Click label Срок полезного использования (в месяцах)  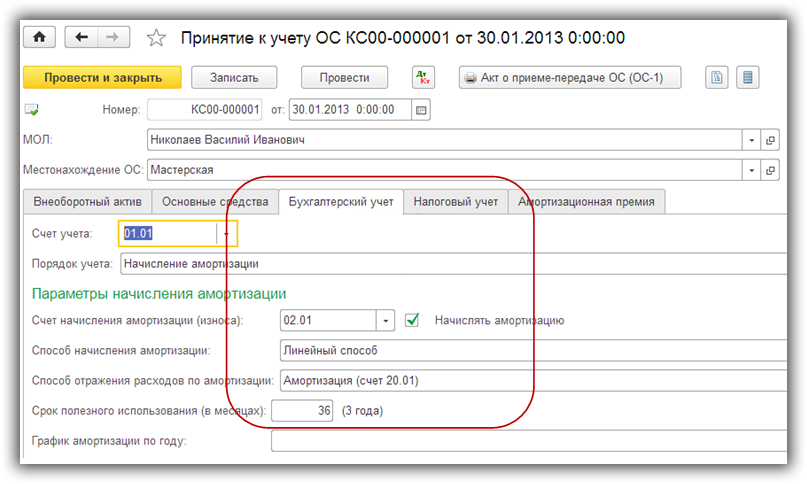pyautogui.click(x=149, y=411)
